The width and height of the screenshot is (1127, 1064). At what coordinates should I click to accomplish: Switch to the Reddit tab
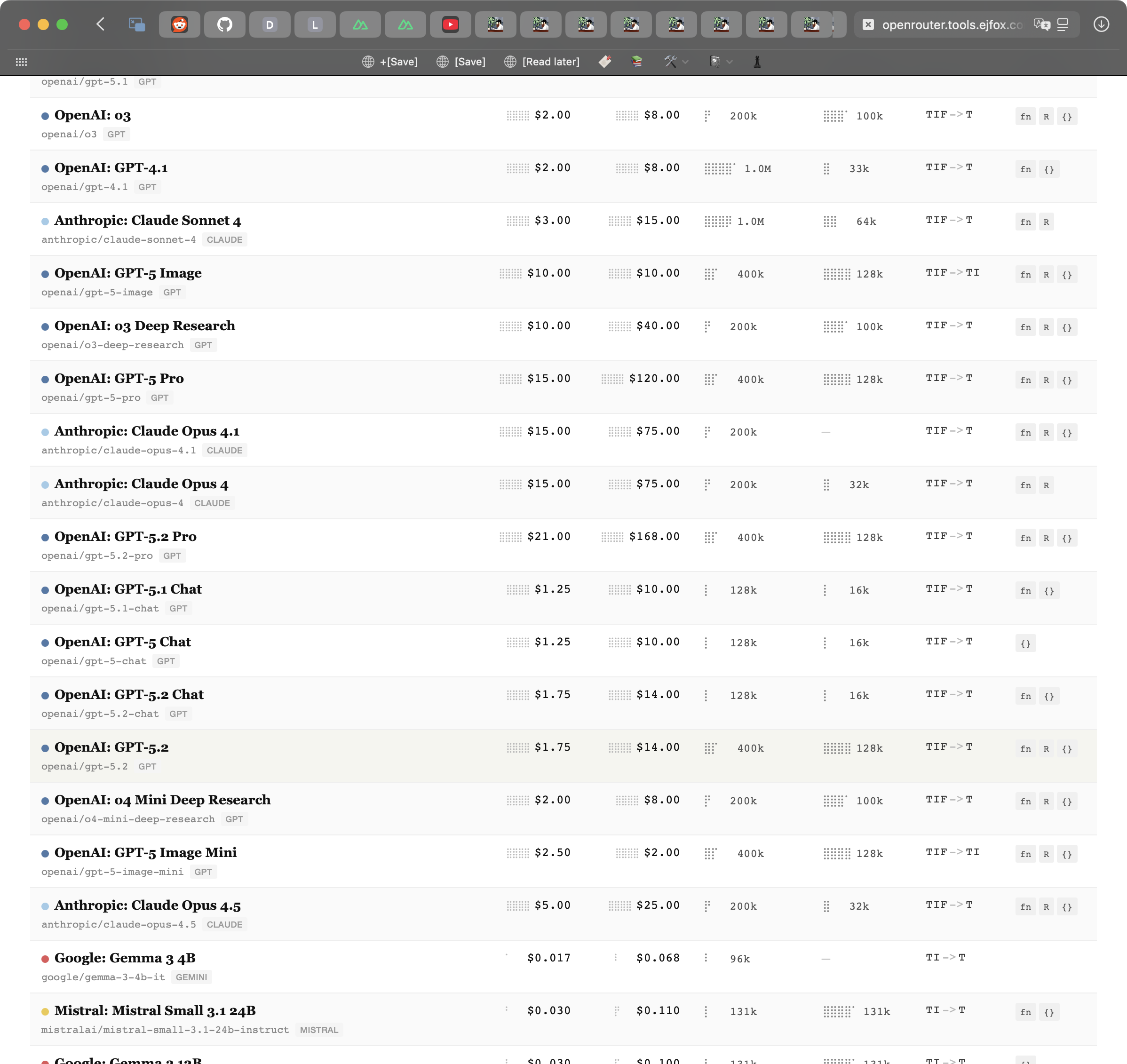tap(179, 25)
